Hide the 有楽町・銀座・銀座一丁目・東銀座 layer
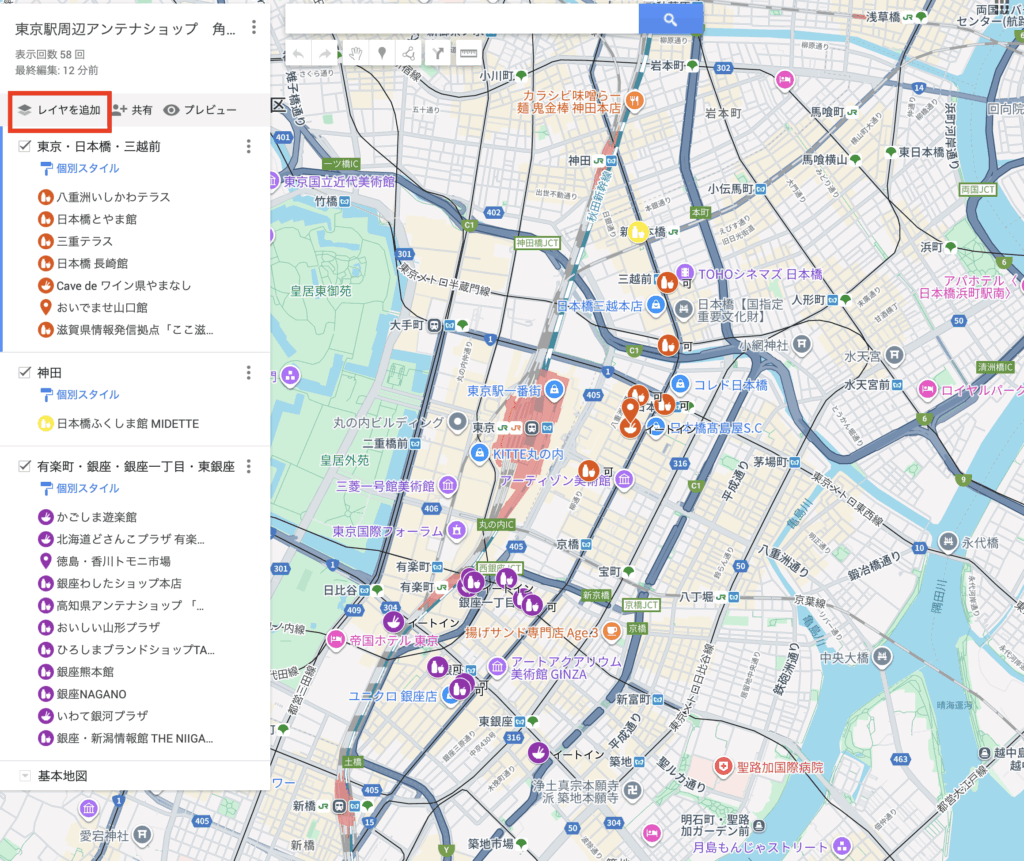This screenshot has width=1024, height=861. click(26, 467)
